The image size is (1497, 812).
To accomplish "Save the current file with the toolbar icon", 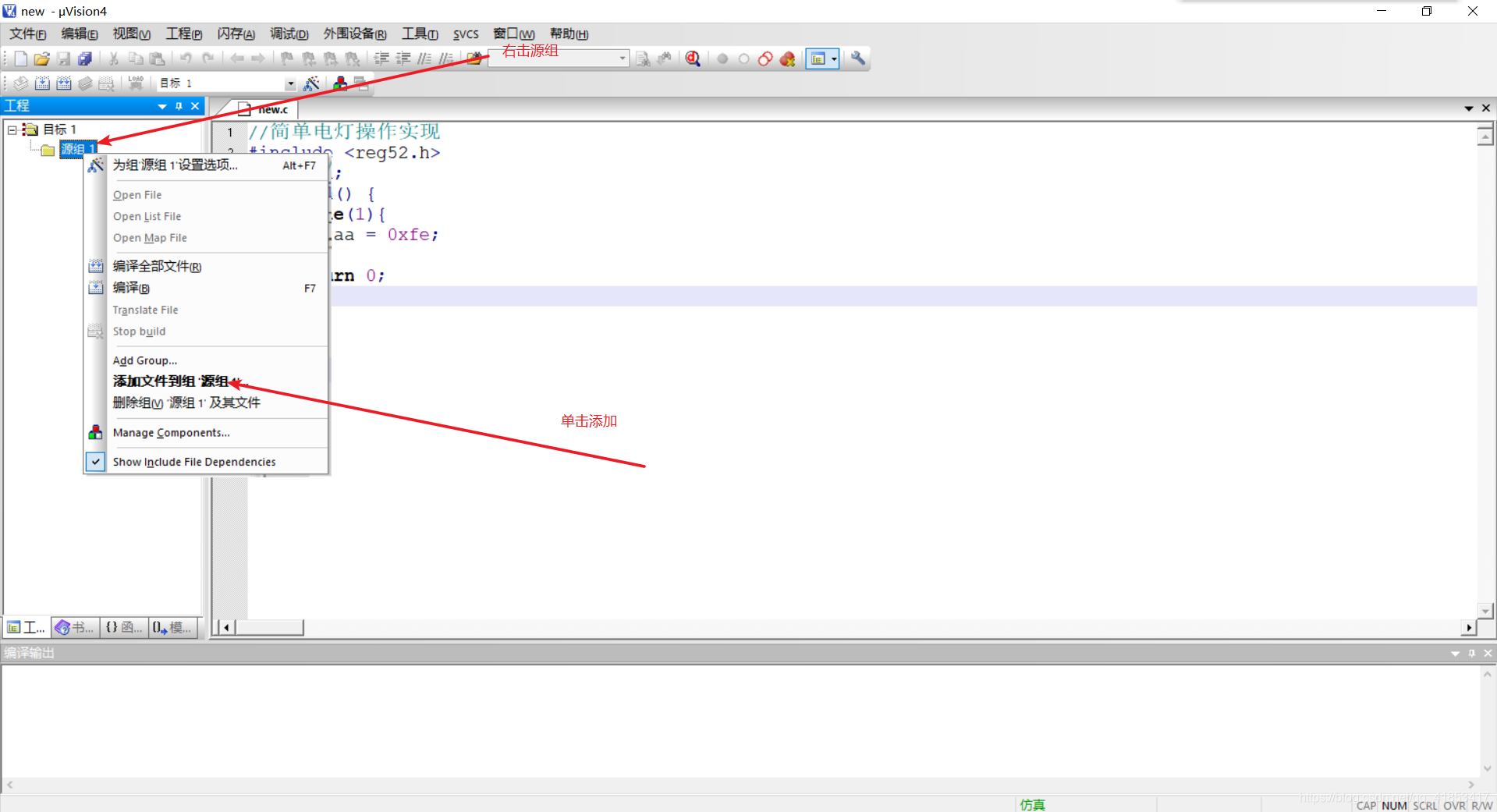I will [64, 59].
